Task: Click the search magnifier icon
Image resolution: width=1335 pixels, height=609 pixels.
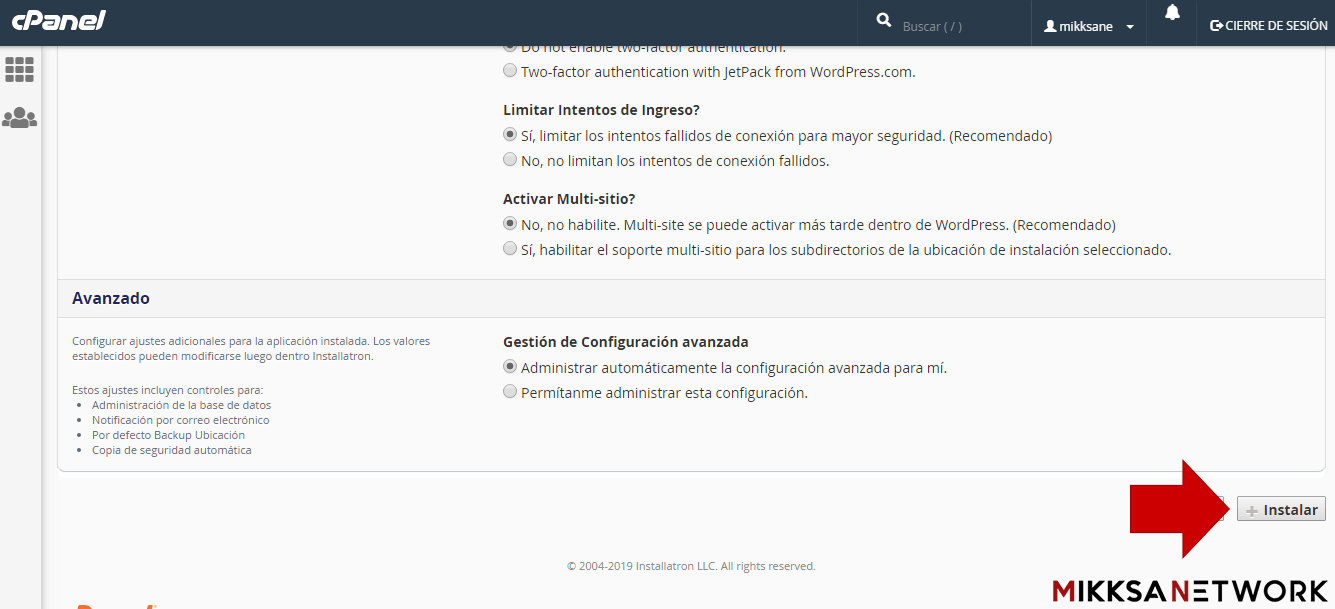Action: pyautogui.click(x=883, y=21)
